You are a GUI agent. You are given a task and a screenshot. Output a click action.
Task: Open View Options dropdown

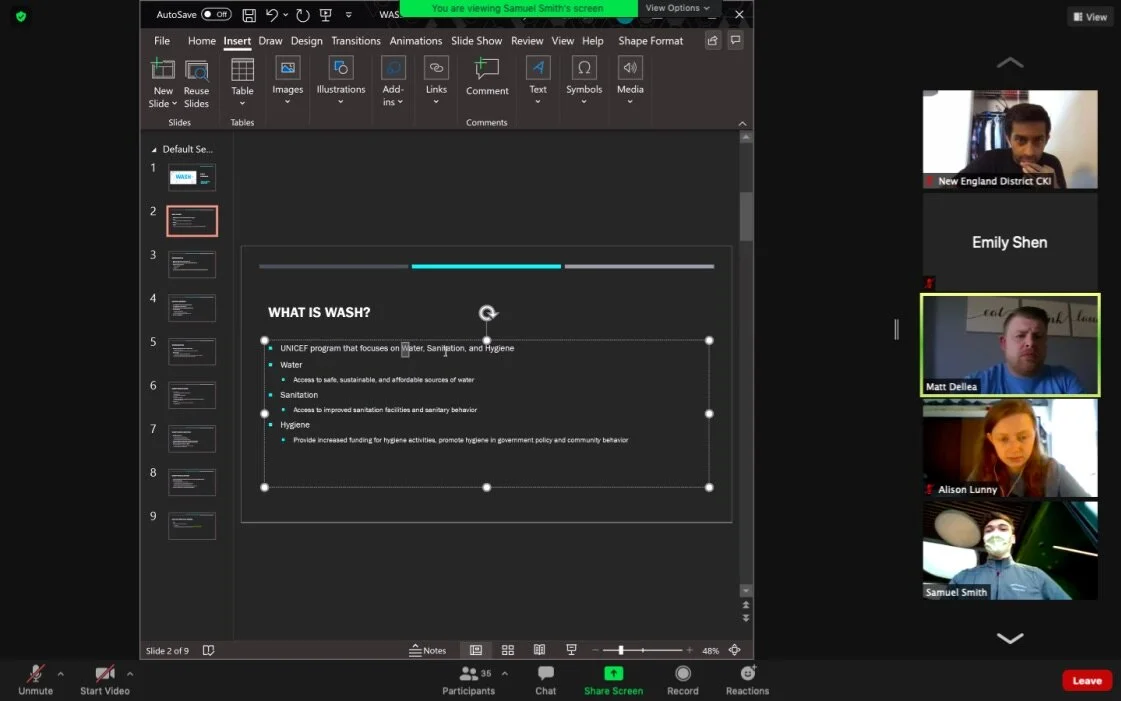point(677,8)
